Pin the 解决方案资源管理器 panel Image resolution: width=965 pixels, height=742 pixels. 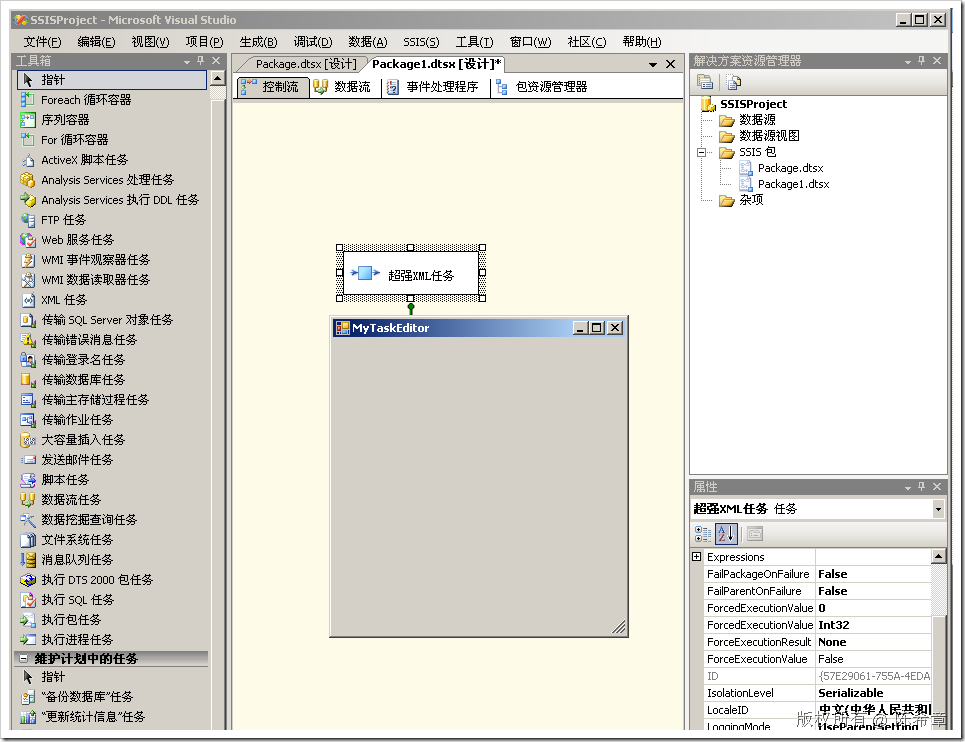tap(921, 60)
